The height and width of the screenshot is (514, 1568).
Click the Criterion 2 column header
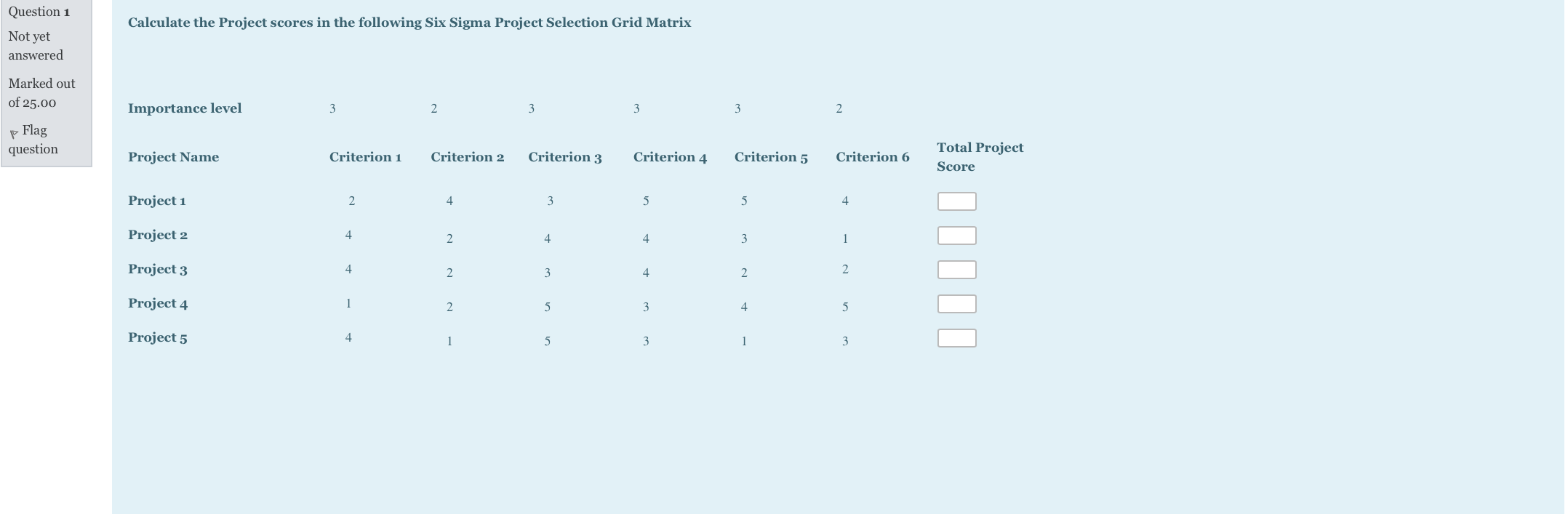[x=467, y=157]
